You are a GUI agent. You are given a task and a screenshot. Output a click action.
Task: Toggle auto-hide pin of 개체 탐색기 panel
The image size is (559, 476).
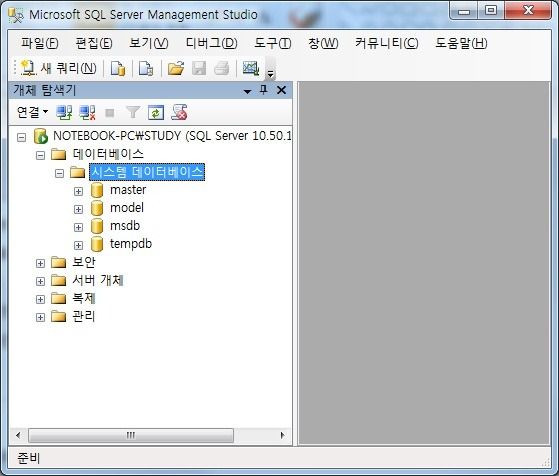click(x=263, y=90)
